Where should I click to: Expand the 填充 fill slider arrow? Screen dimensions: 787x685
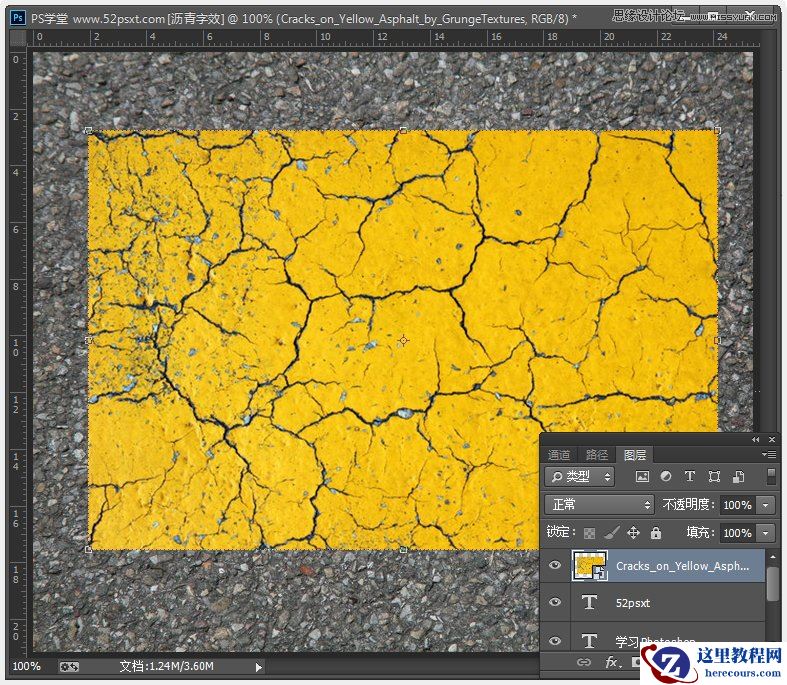pos(766,533)
